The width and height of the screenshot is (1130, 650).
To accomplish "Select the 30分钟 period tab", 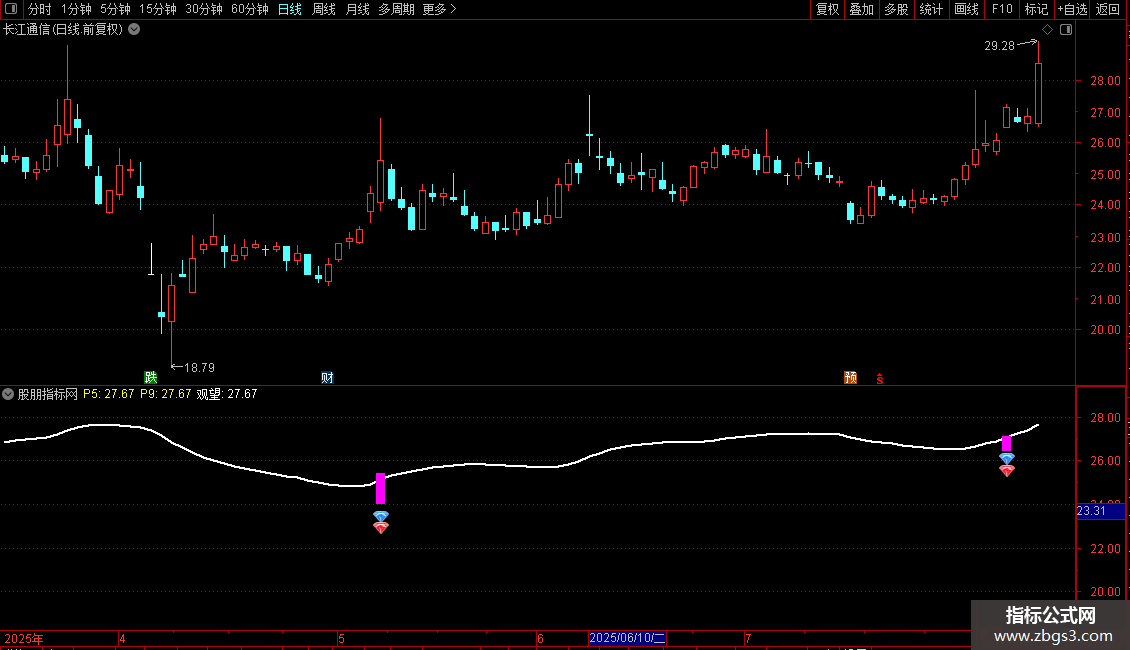I will 204,9.
